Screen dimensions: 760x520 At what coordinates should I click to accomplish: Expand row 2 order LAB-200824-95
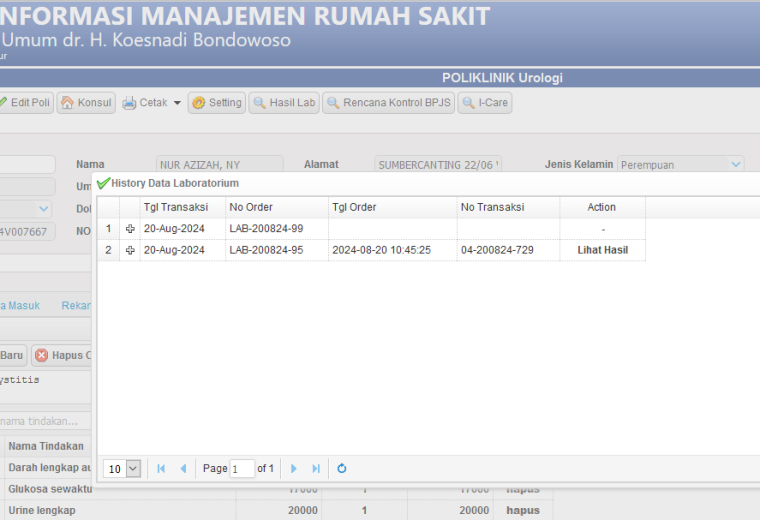[x=130, y=250]
